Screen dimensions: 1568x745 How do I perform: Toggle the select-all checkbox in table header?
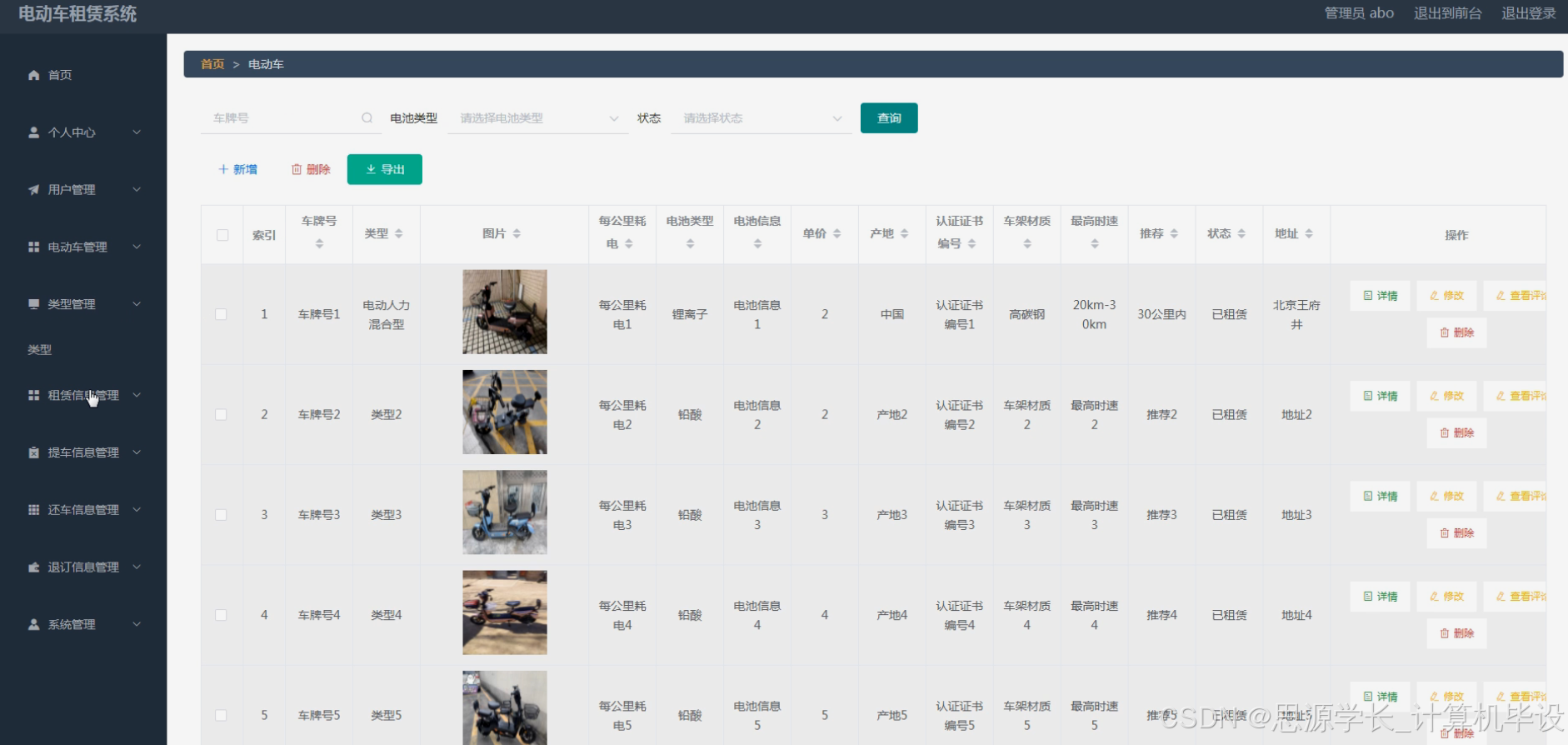coord(222,235)
